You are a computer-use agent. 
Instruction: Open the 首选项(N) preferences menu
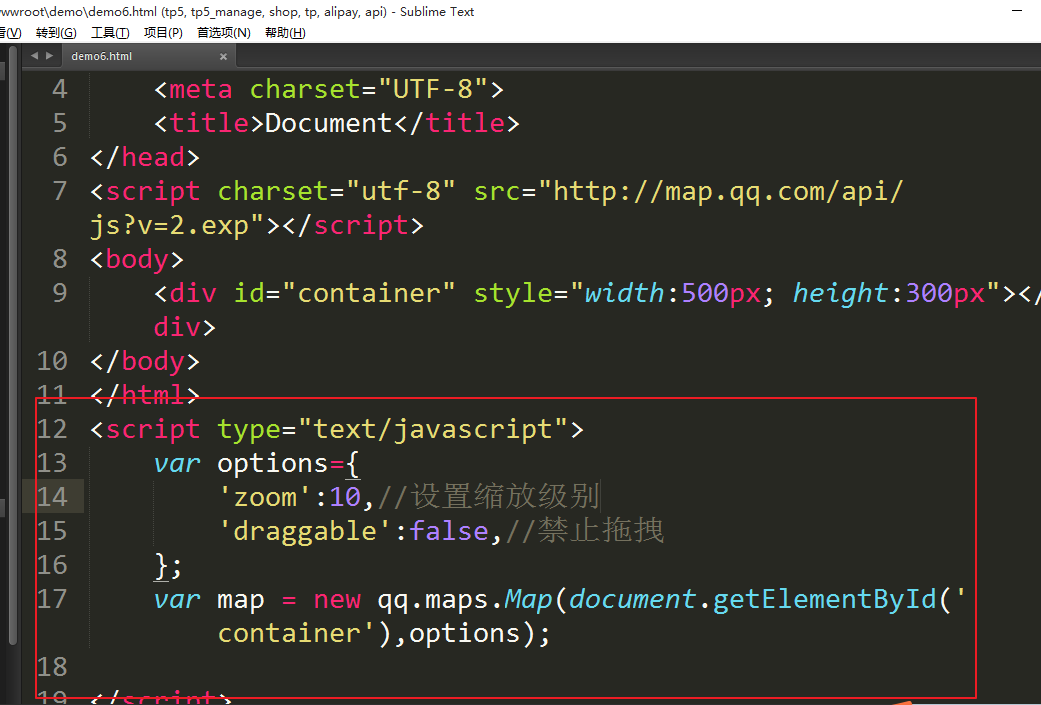[x=224, y=32]
